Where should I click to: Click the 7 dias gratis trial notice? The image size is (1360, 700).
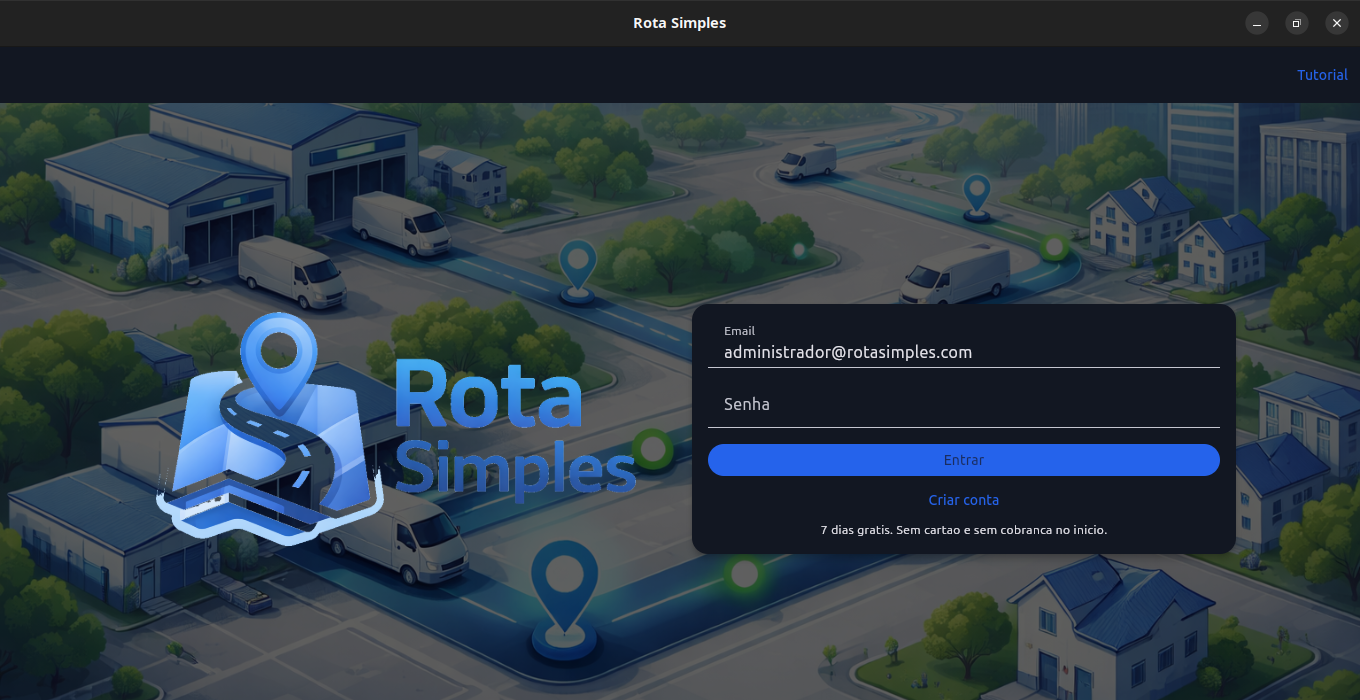963,530
